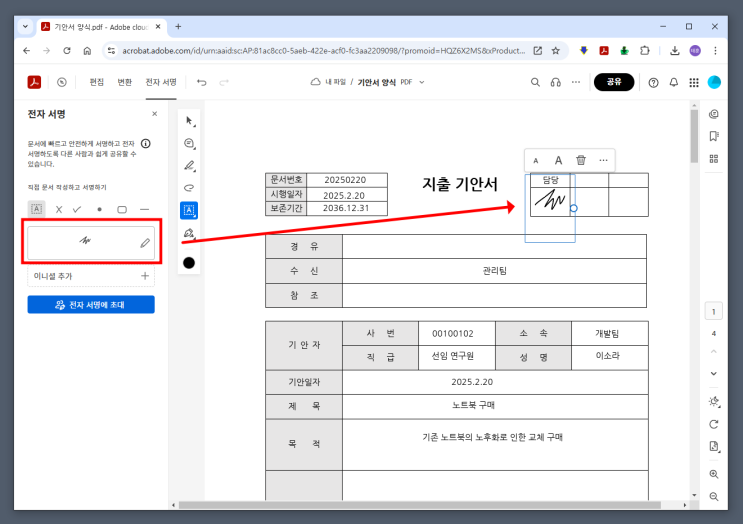Zoom in on the document
This screenshot has width=743, height=524.
point(714,474)
